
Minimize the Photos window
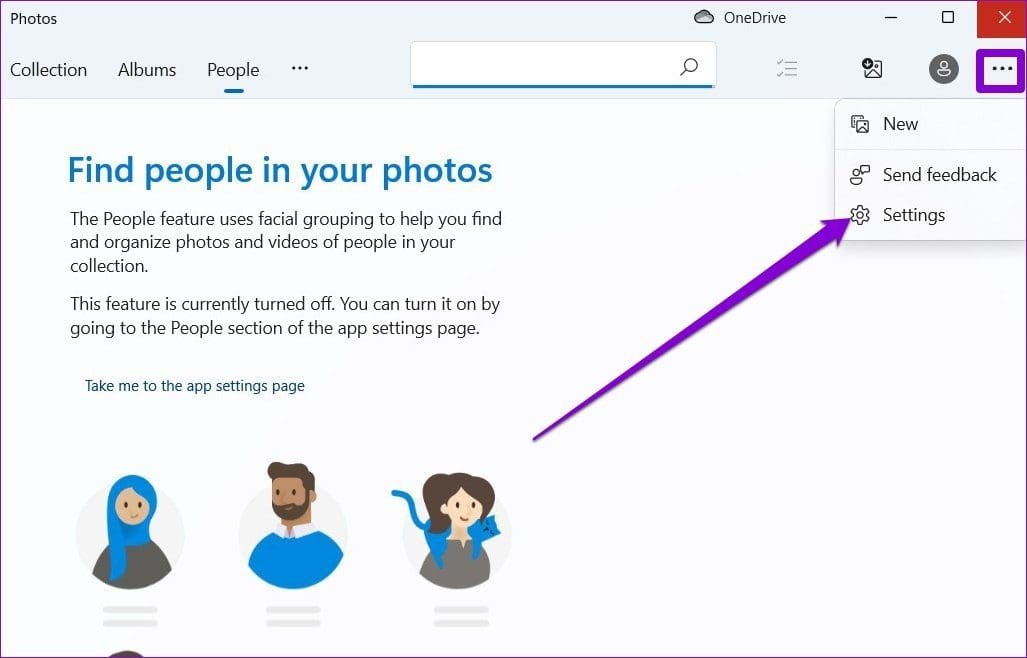coord(891,18)
